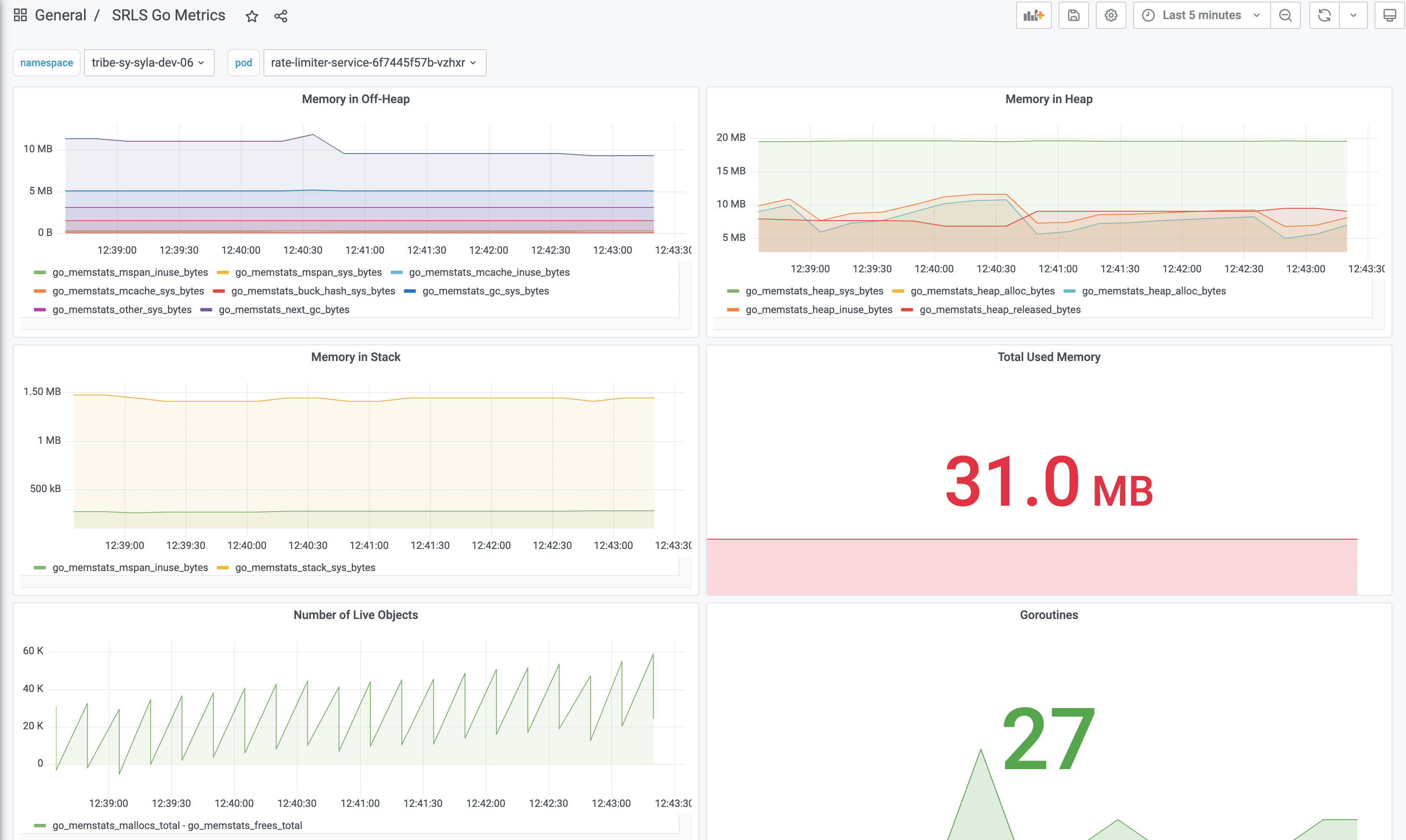1406x840 pixels.
Task: Expand the refresh interval chevron
Action: tap(1354, 15)
